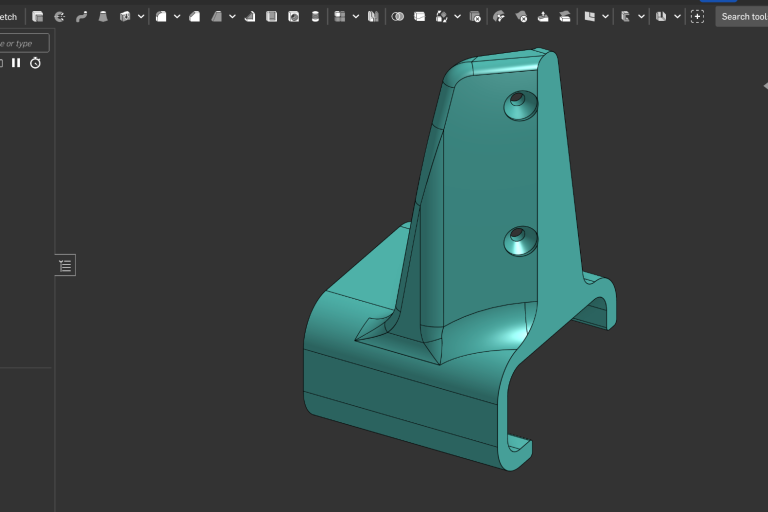
Task: Click the Search tools field
Action: click(742, 17)
